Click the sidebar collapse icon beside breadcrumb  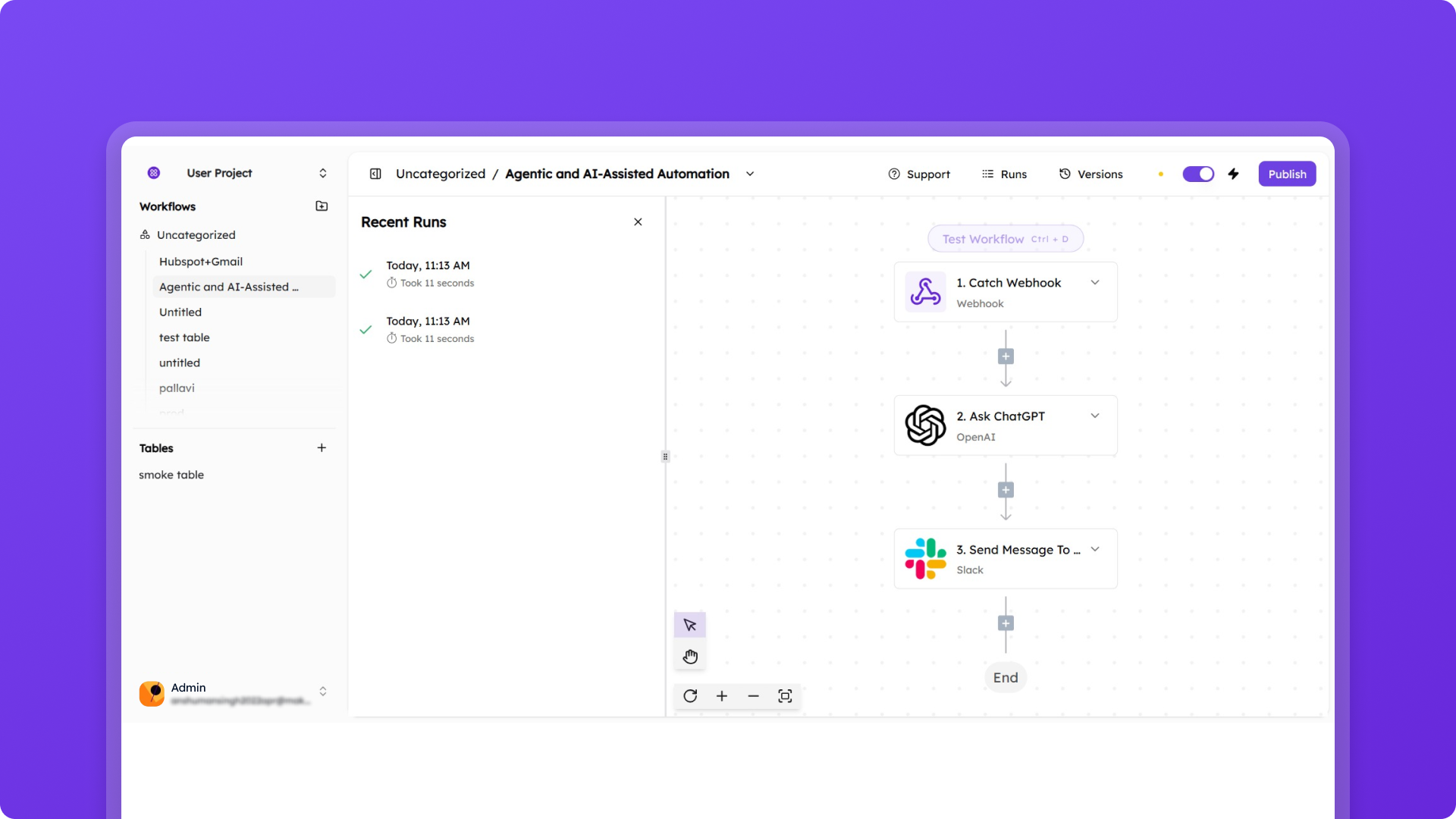[x=375, y=174]
